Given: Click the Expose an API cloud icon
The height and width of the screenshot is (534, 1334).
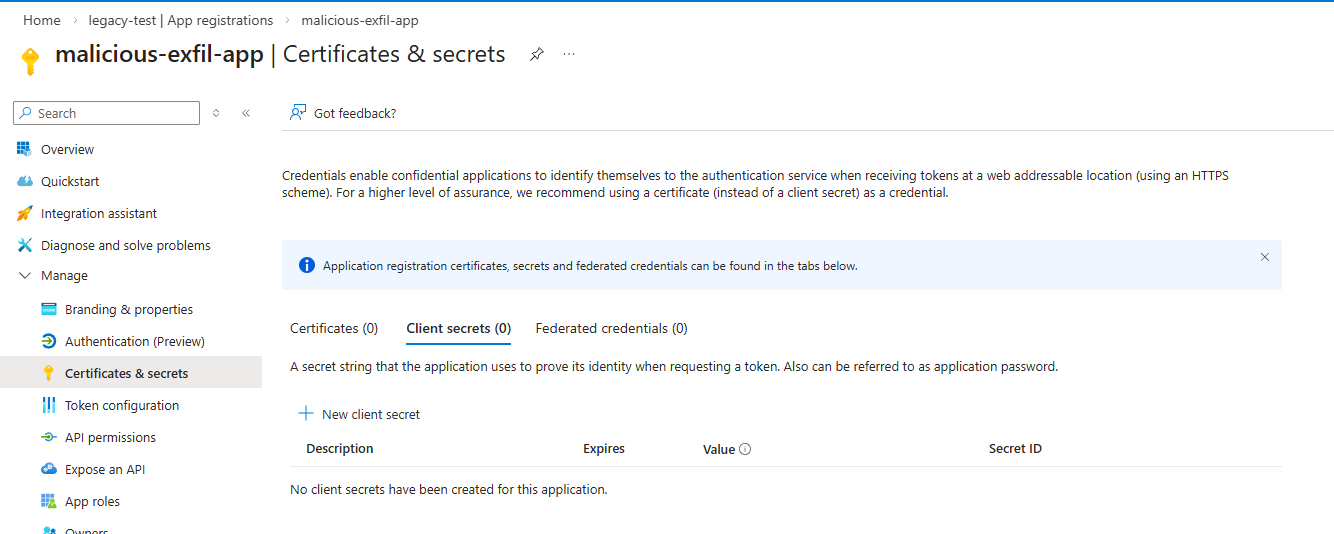Looking at the screenshot, I should tap(48, 469).
